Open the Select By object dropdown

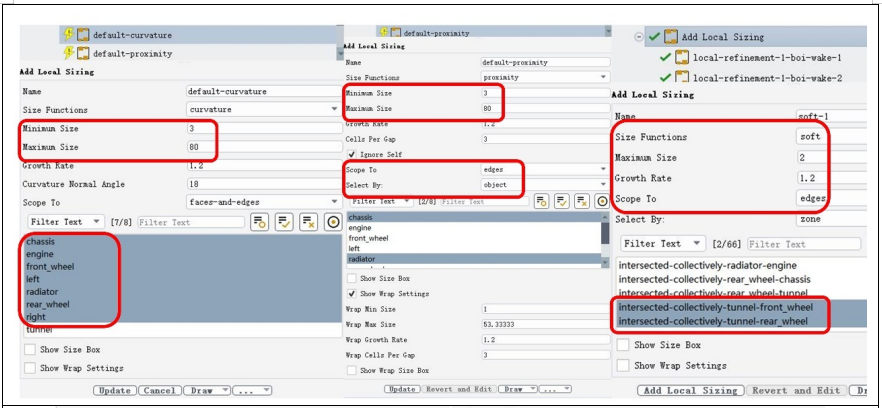click(x=545, y=184)
